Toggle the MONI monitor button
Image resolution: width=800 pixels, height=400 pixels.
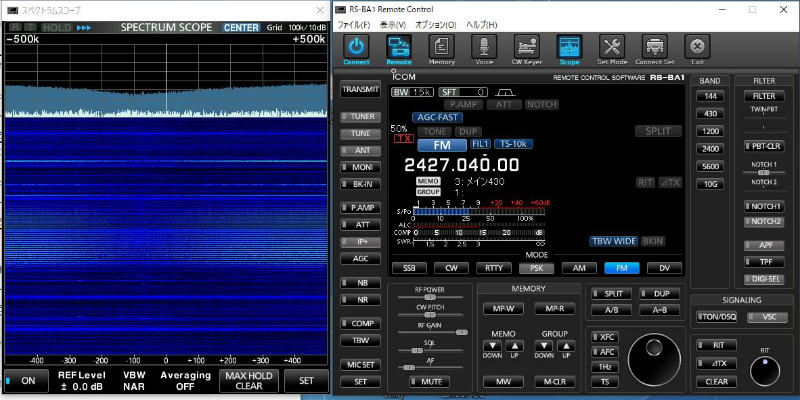(360, 167)
